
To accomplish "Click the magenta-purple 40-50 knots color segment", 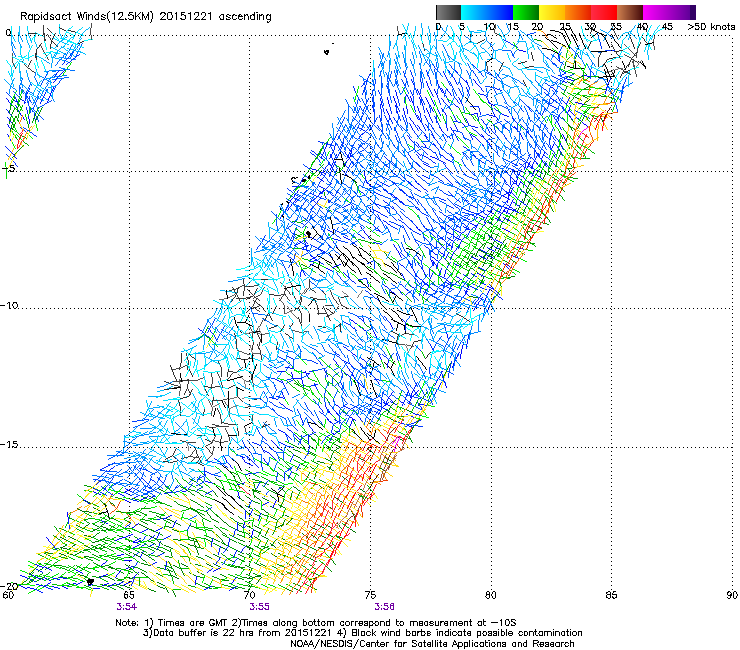I will [x=669, y=12].
